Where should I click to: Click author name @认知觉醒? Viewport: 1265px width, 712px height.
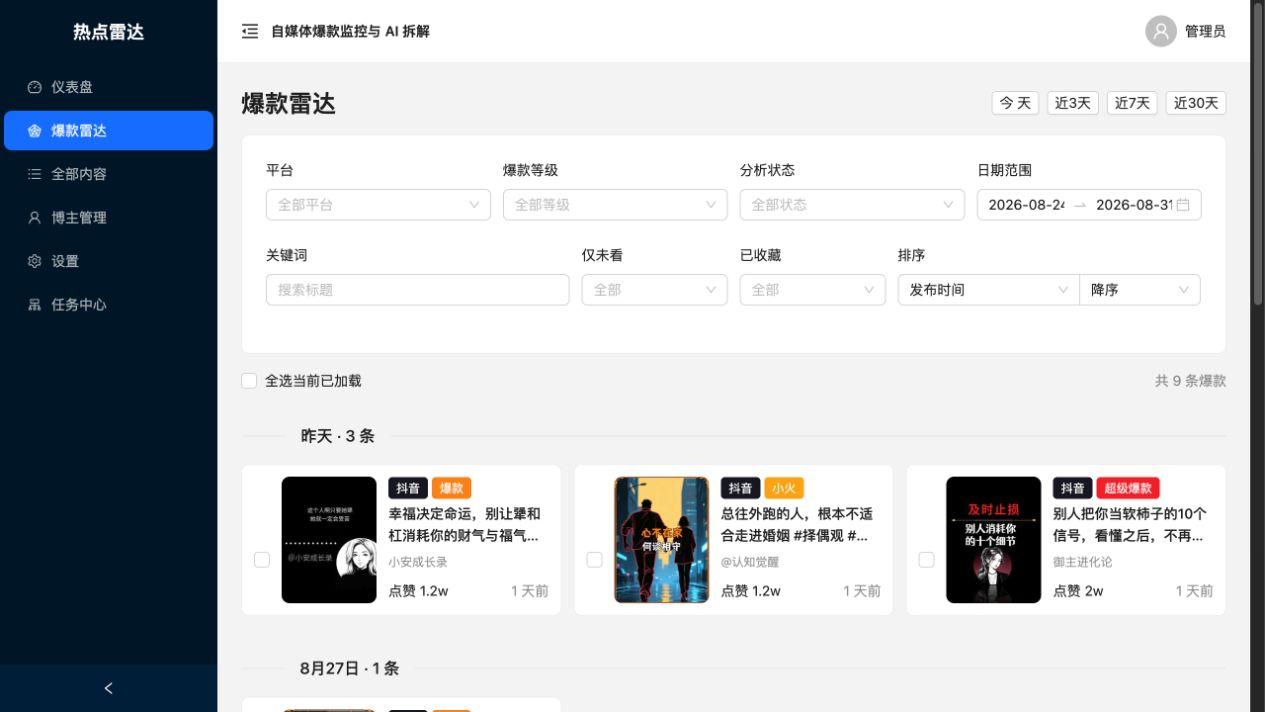[x=750, y=562]
